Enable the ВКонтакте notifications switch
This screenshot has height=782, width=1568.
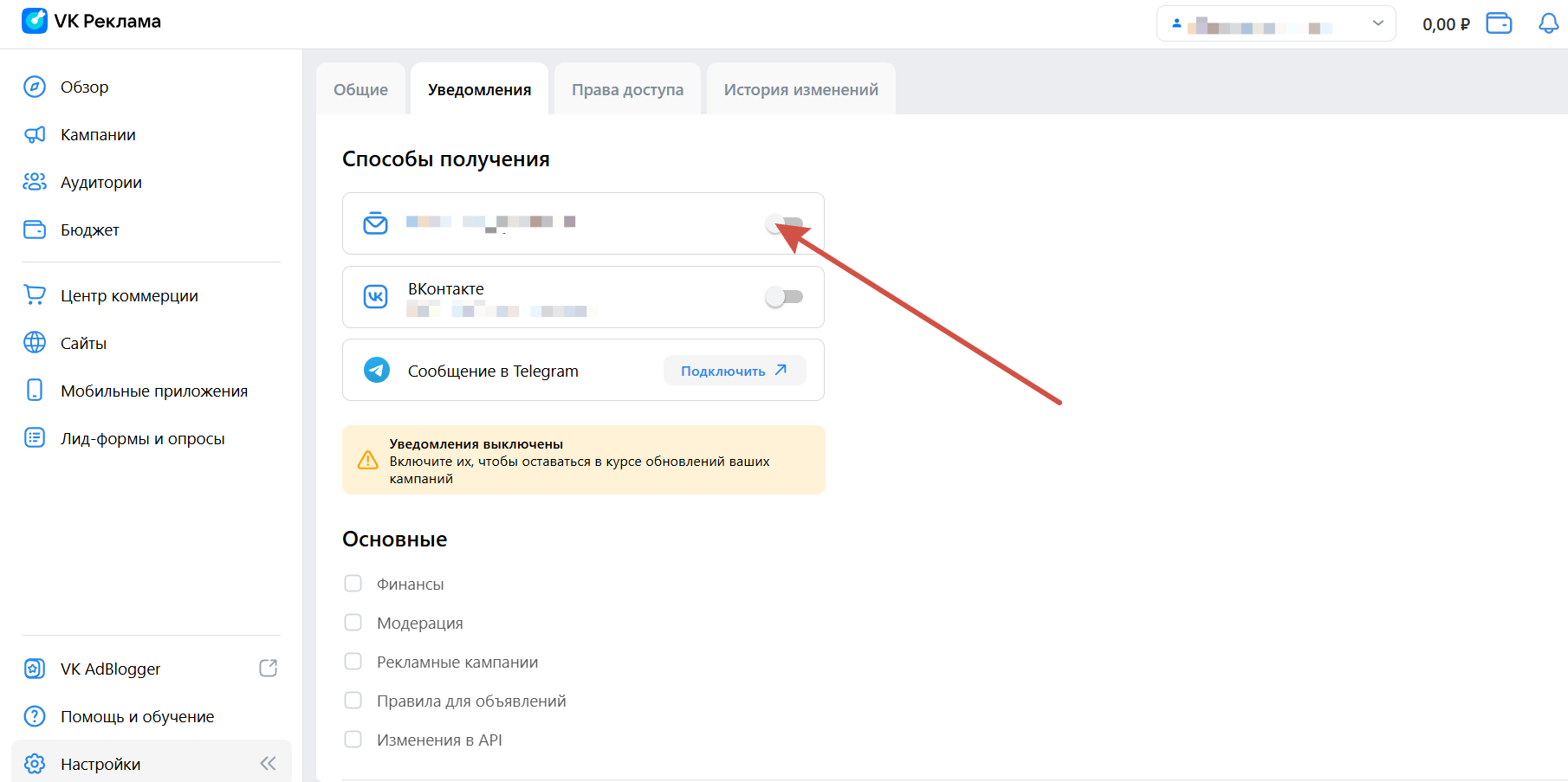tap(784, 297)
